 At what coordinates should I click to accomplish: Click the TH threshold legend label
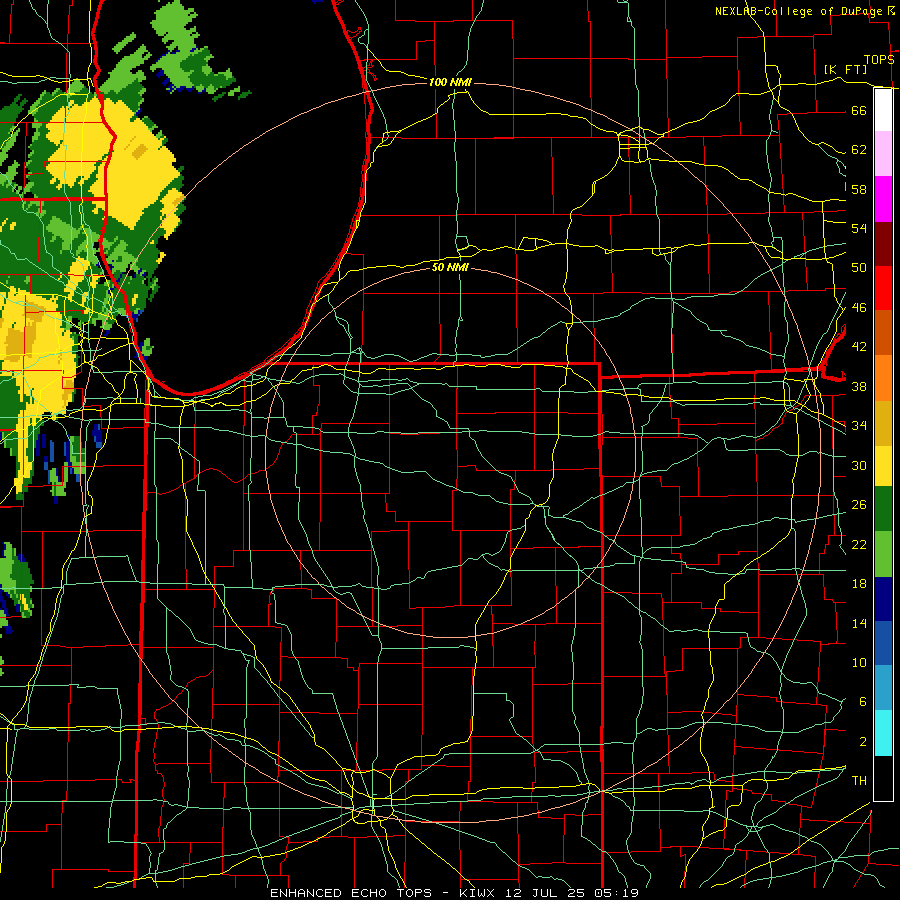[859, 780]
